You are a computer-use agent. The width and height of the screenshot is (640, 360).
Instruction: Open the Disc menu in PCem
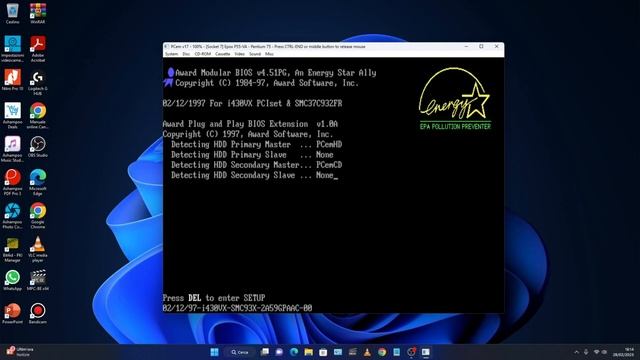coord(186,54)
